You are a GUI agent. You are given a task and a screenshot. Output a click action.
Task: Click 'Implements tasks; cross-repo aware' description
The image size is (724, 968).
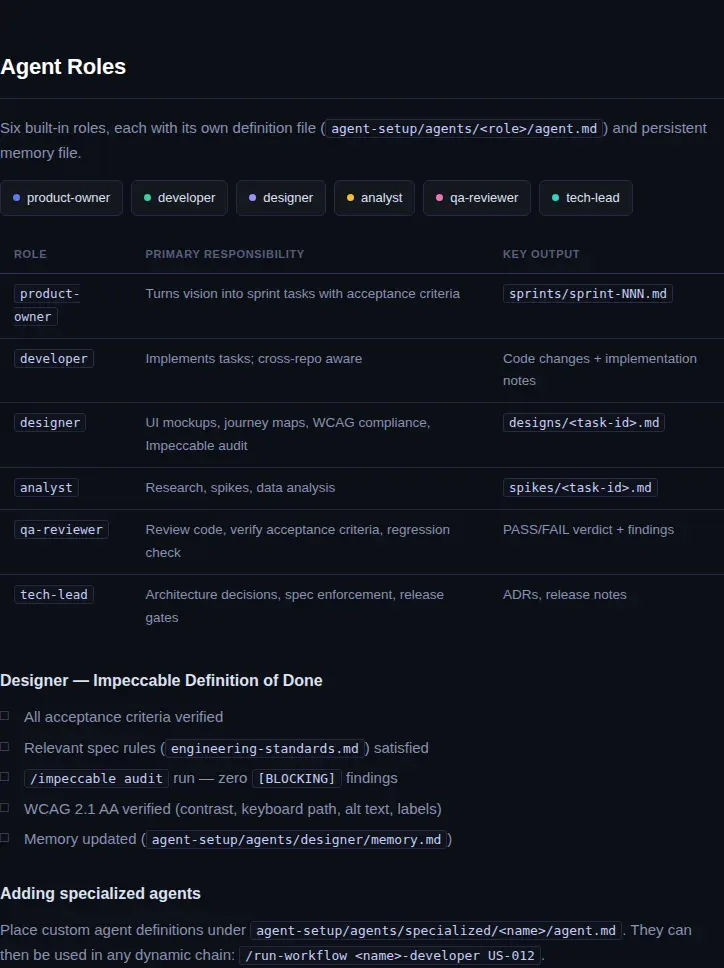(x=254, y=359)
